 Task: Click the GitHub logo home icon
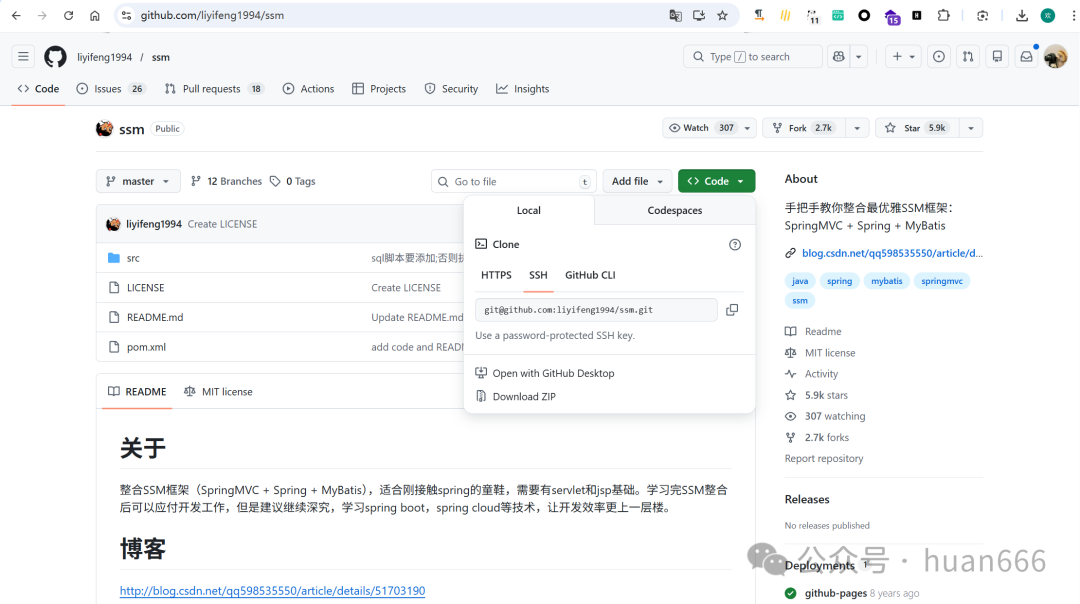55,57
